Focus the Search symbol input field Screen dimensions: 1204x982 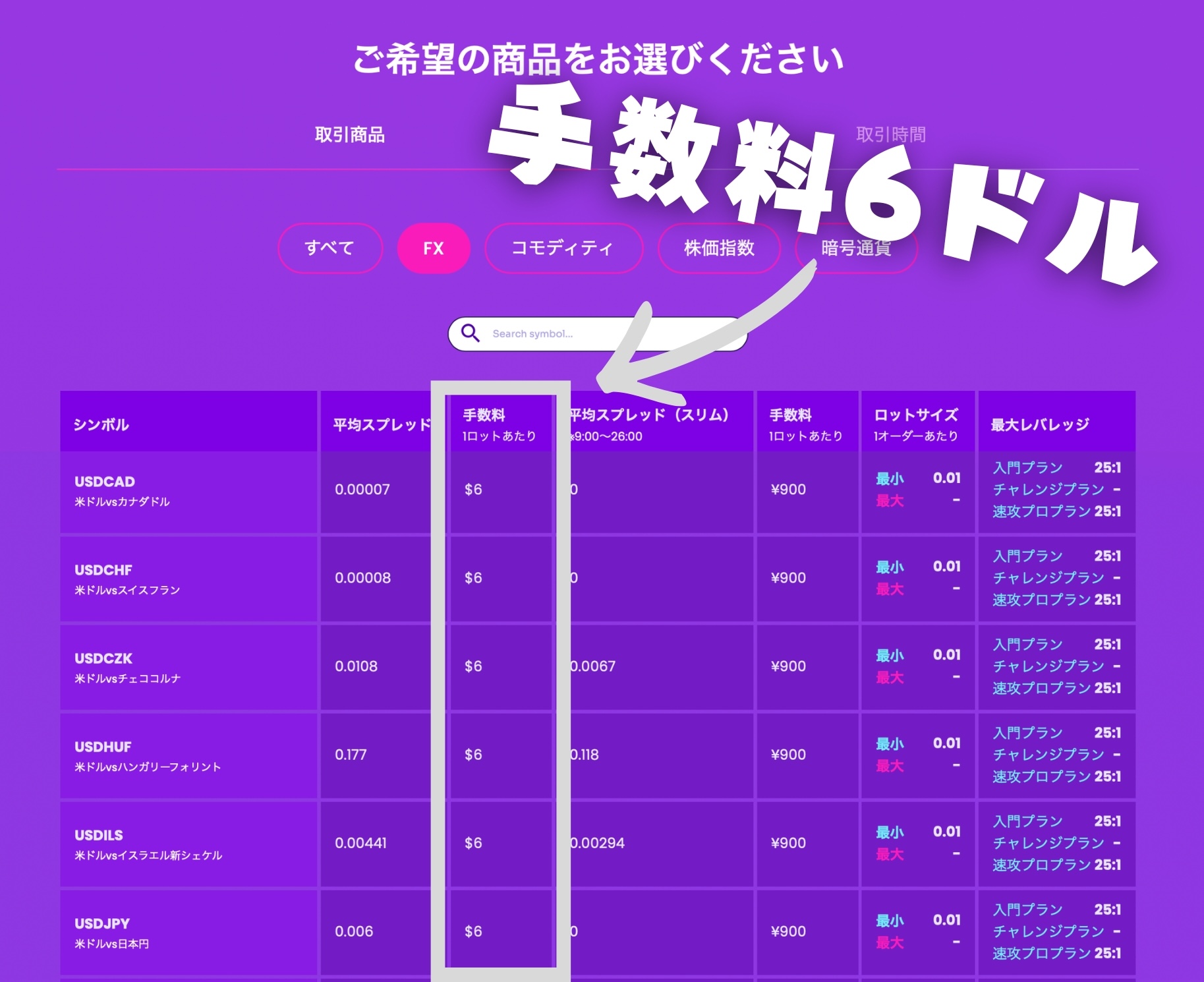597,334
